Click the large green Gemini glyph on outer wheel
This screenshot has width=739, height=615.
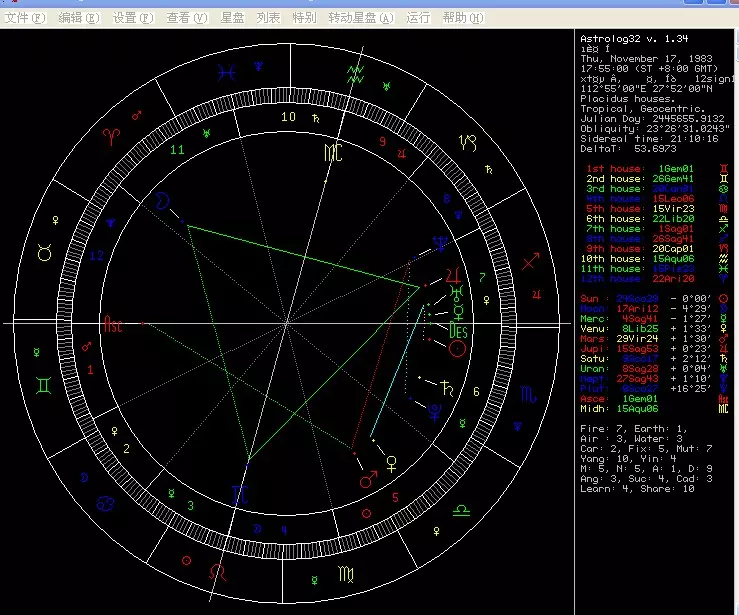click(43, 386)
